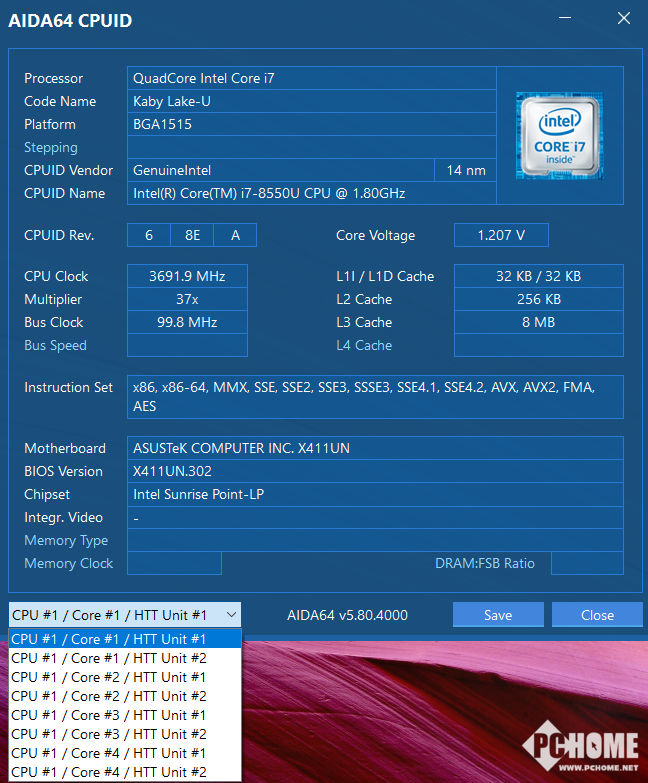
Task: Click the 14 nm process value
Action: coord(465,170)
